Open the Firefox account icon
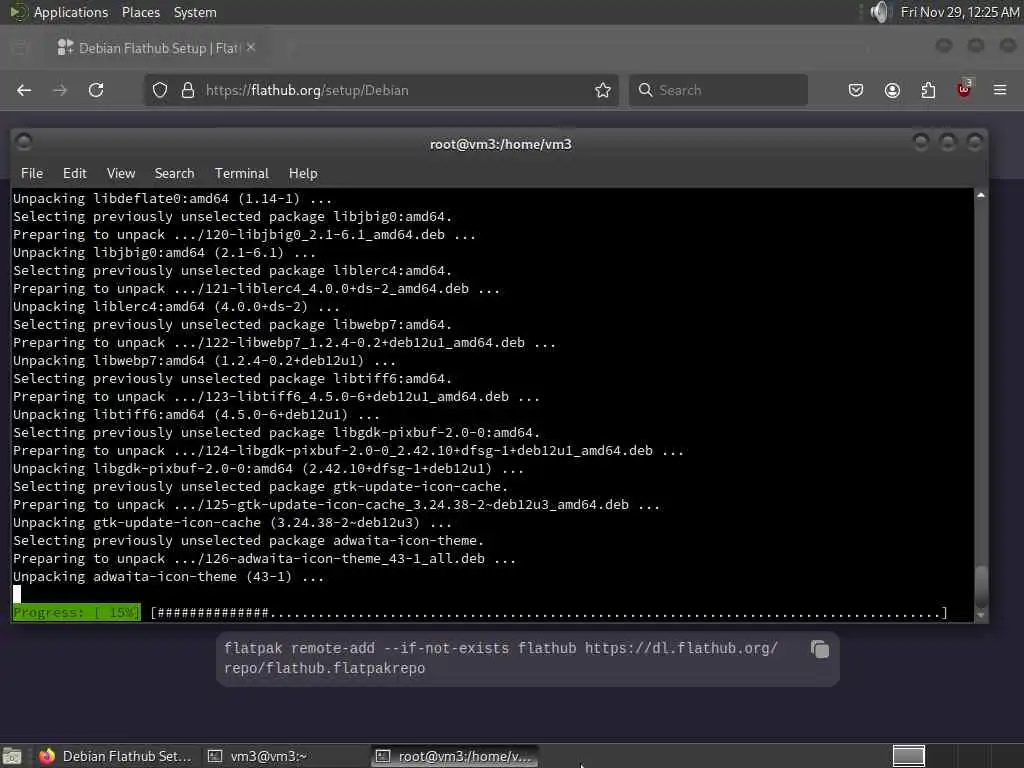The image size is (1024, 768). 892,90
